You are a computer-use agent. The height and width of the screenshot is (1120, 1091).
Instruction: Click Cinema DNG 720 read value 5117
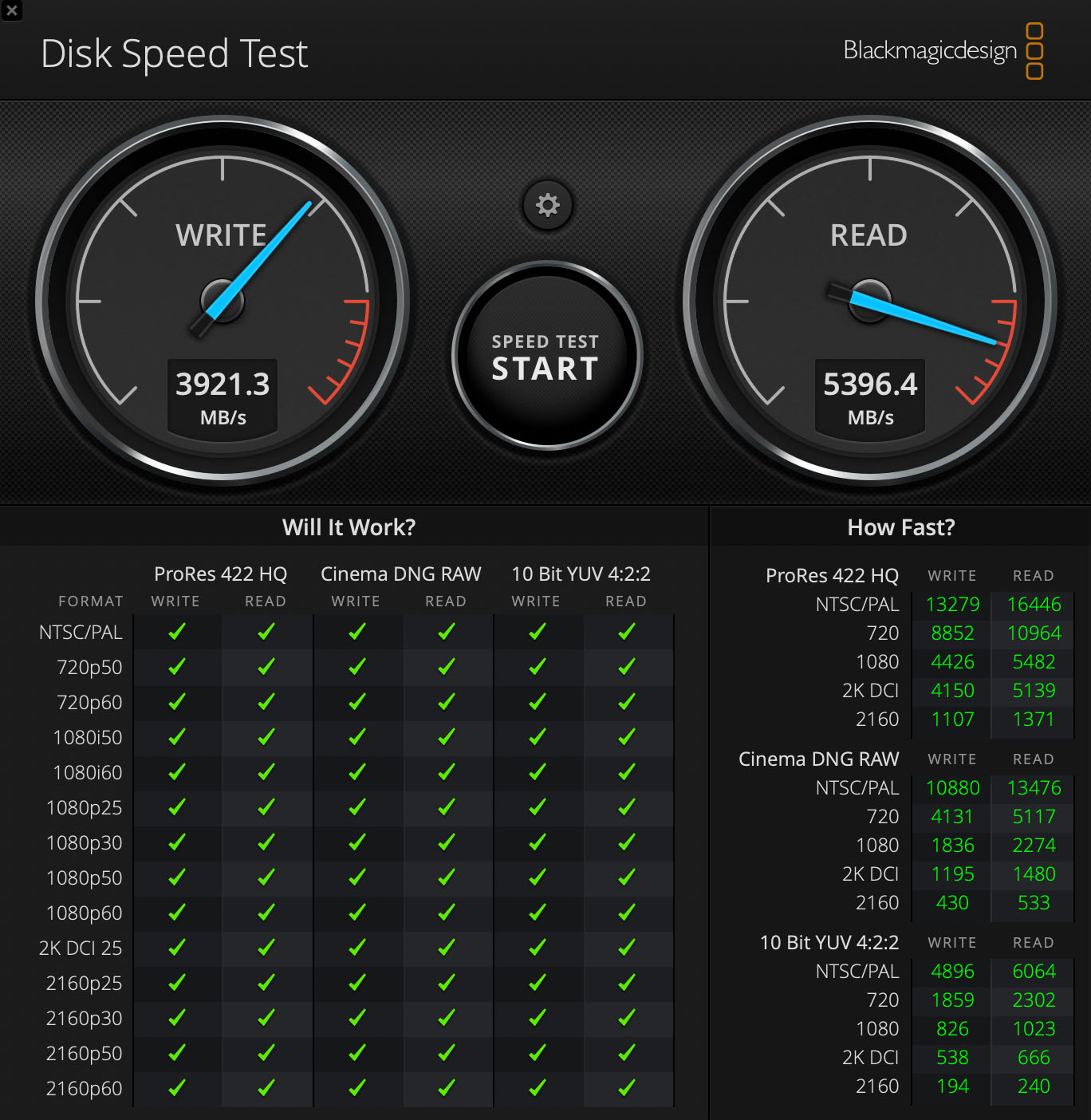coord(1034,817)
